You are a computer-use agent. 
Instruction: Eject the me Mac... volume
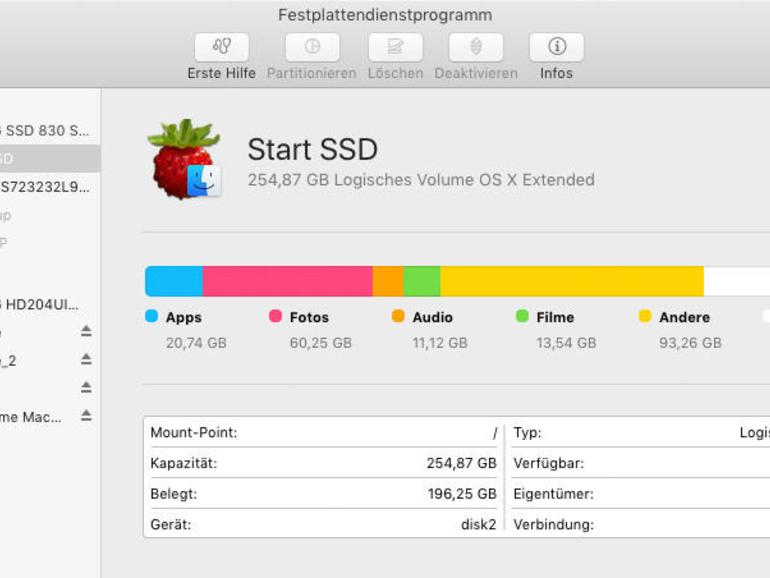coord(86,416)
